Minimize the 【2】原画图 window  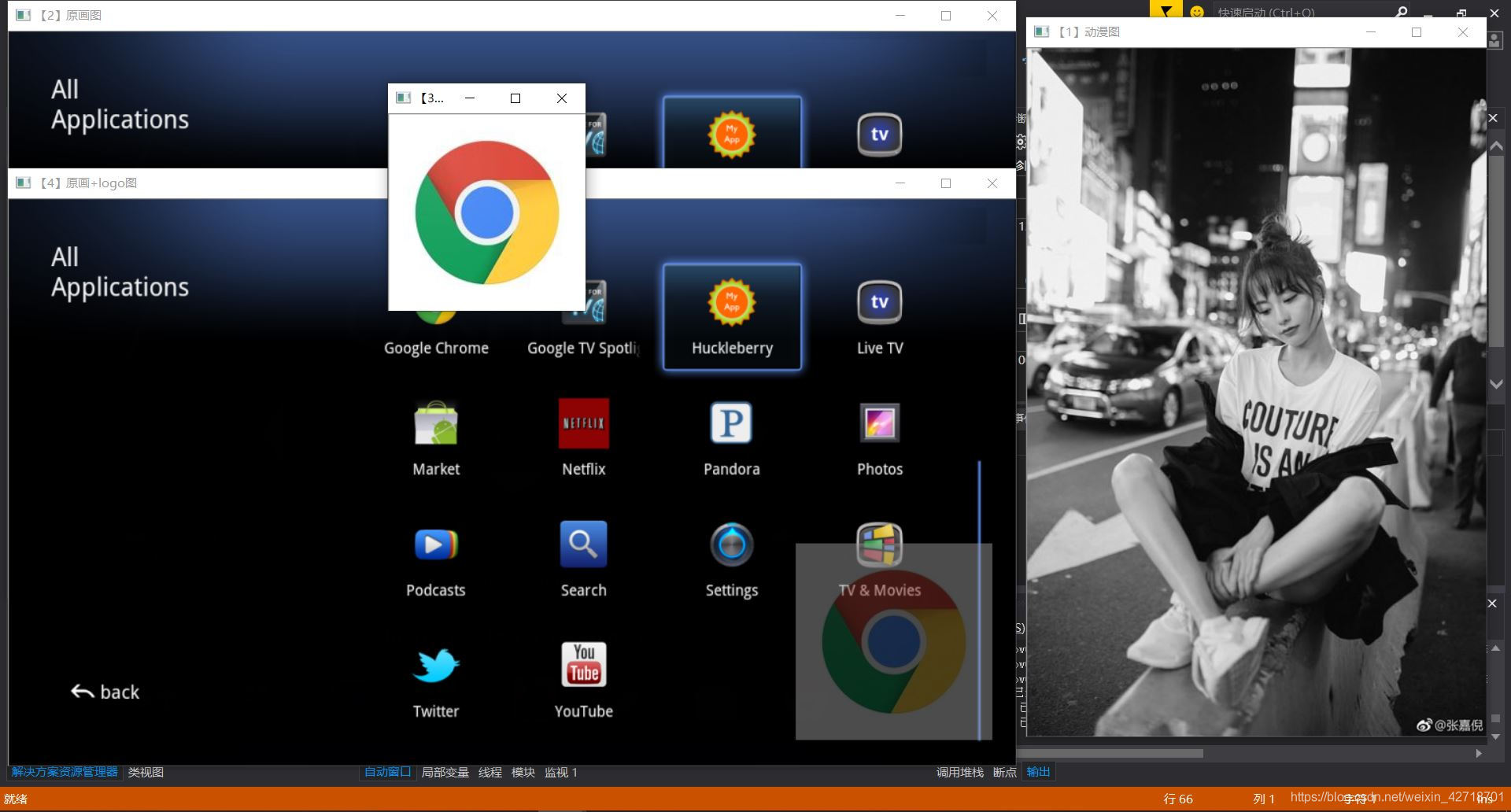900,15
